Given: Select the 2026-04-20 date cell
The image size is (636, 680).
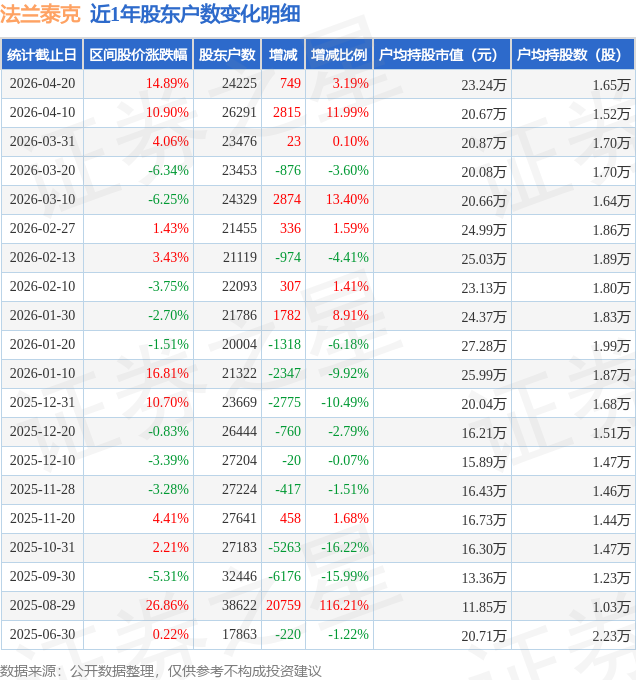Looking at the screenshot, I should point(42,84).
